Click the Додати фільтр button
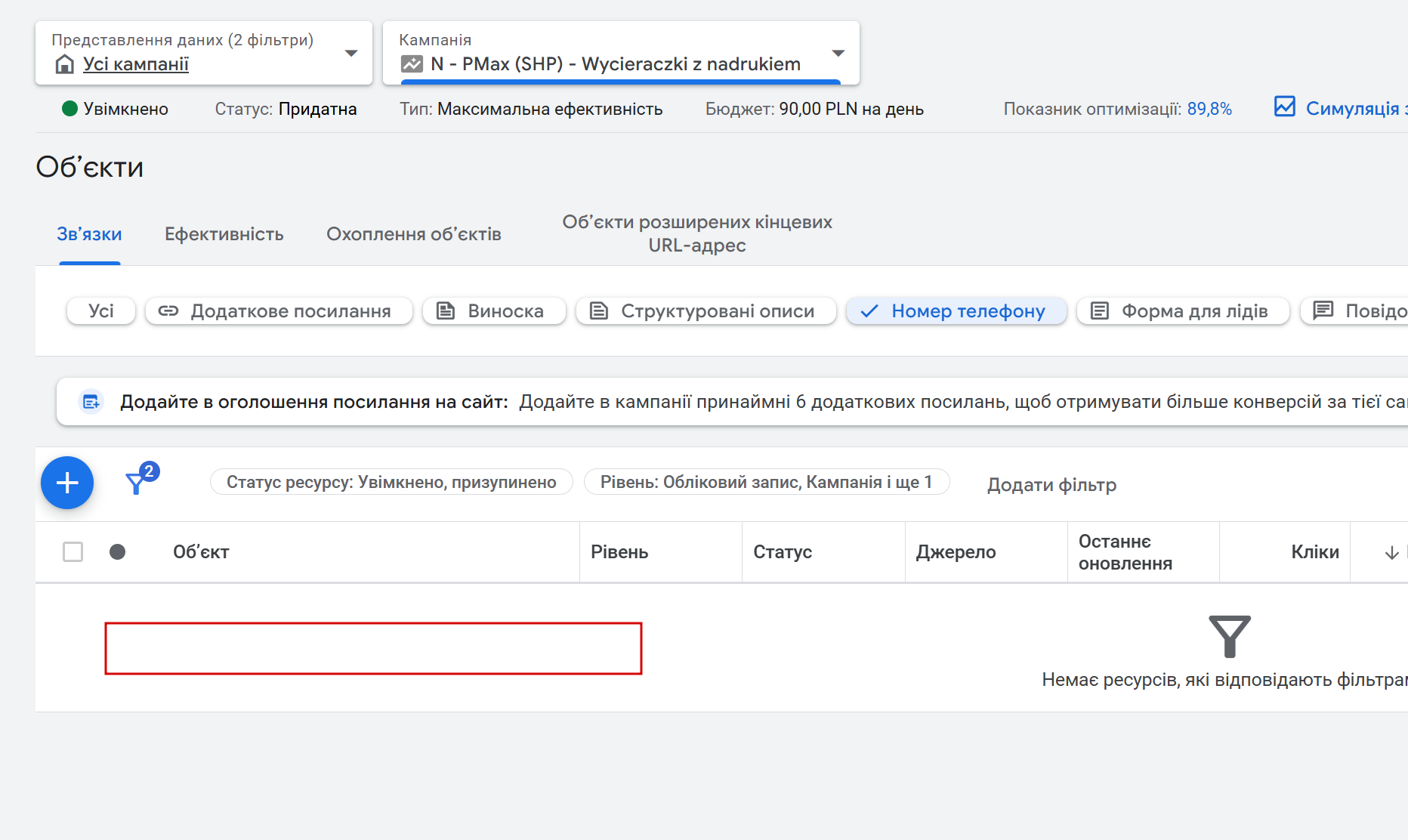This screenshot has width=1408, height=840. pyautogui.click(x=1051, y=484)
